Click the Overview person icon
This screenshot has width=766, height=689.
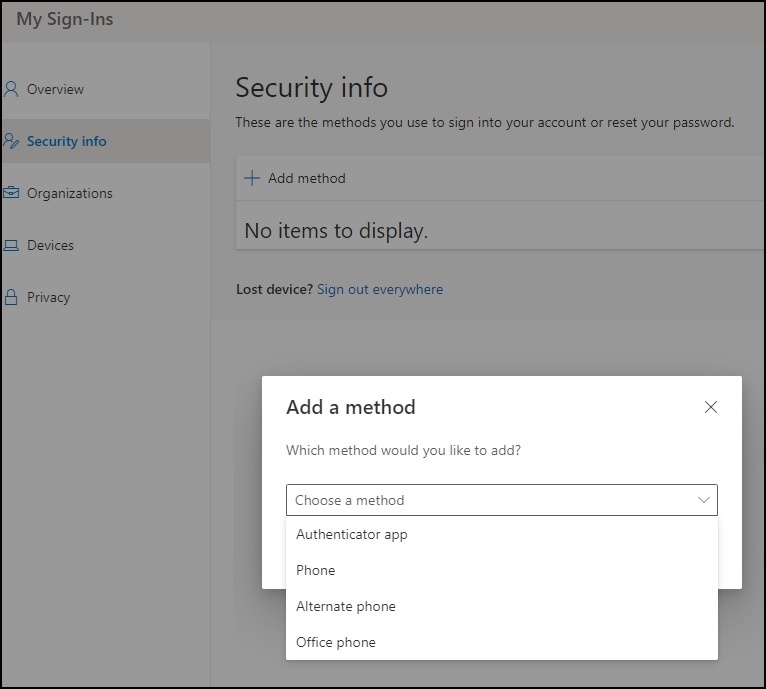click(12, 89)
